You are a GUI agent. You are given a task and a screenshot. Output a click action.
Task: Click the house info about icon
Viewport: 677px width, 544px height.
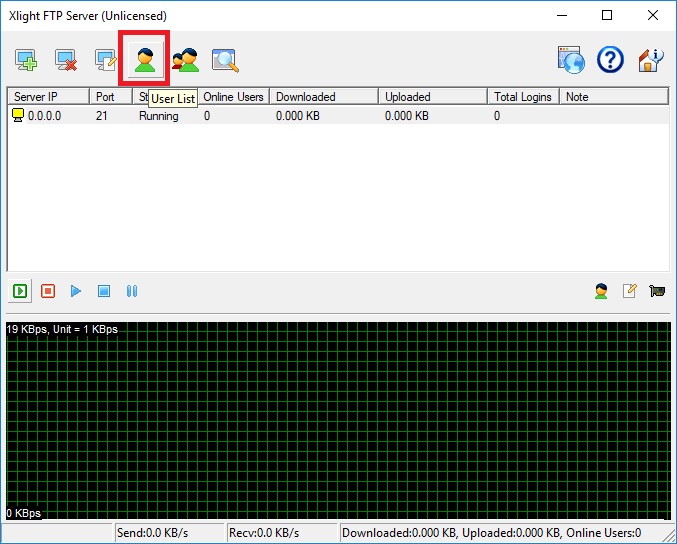[650, 60]
